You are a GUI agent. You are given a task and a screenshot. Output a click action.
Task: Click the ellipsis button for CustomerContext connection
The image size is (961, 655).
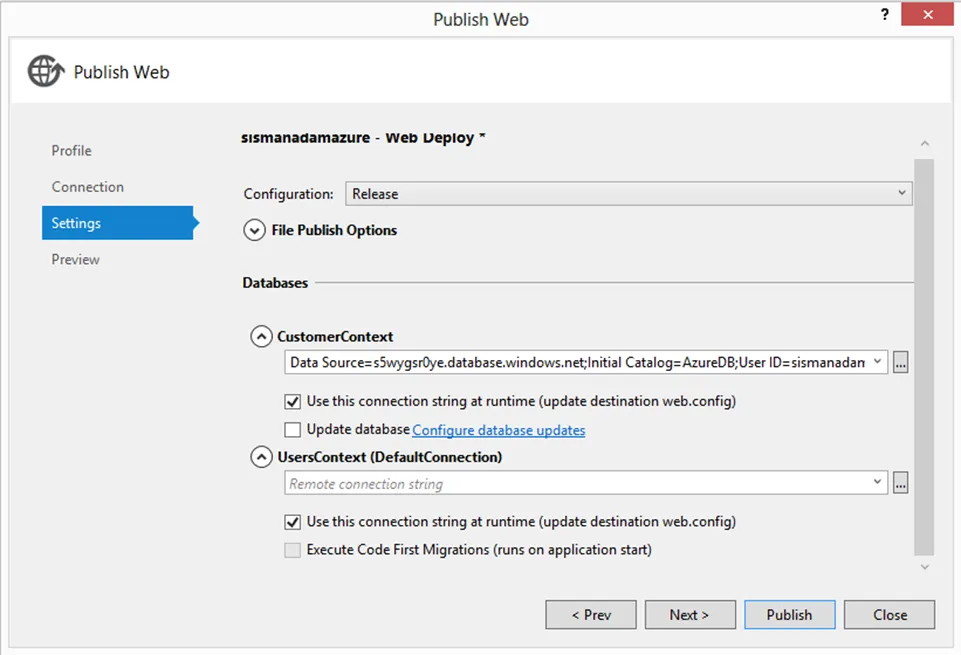[900, 362]
